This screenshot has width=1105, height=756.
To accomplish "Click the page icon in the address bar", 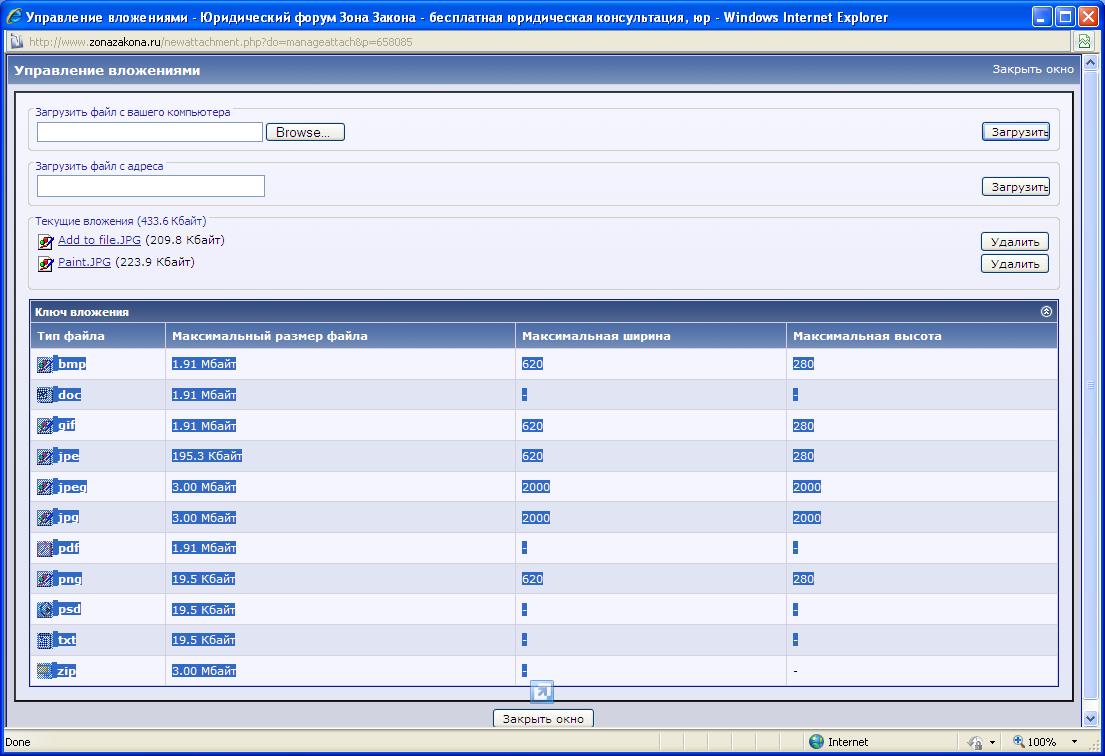I will (16, 42).
